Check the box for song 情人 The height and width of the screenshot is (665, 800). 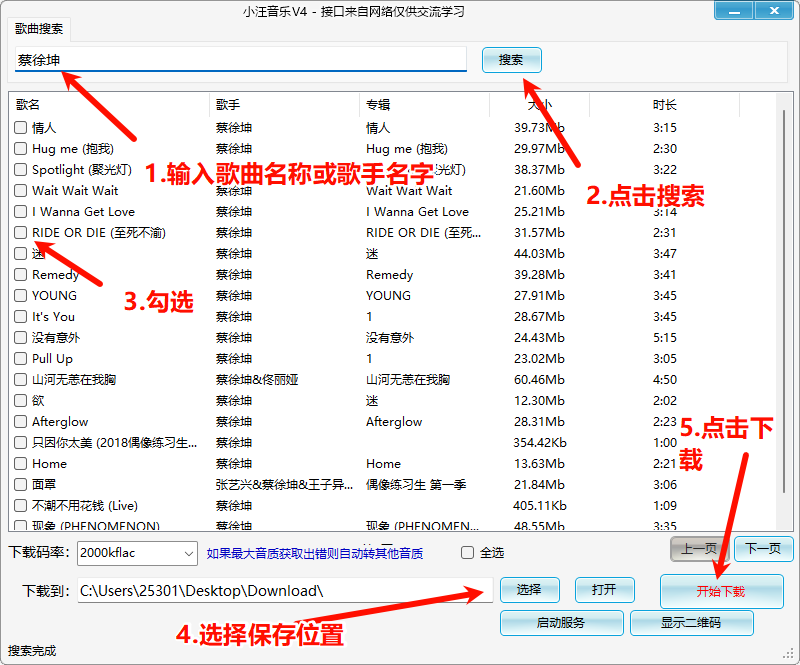tap(21, 128)
